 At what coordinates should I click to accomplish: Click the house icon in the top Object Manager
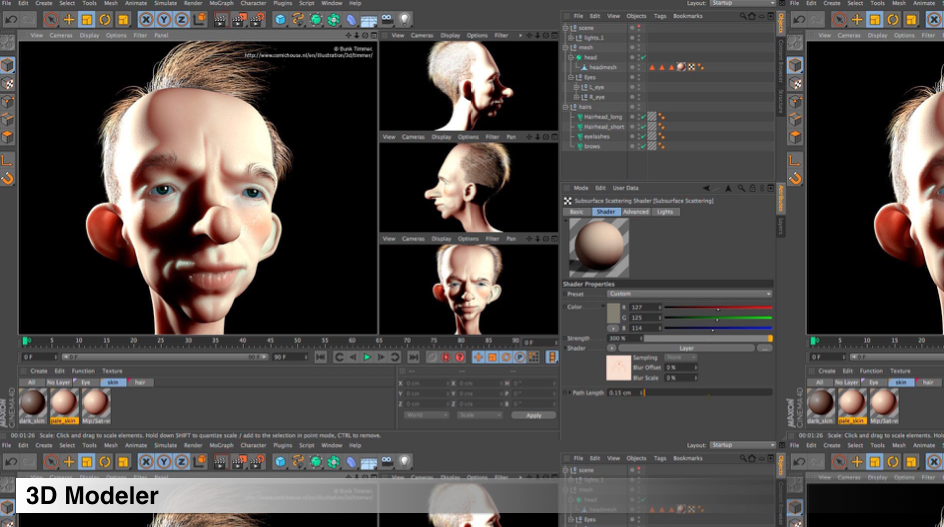pyautogui.click(x=753, y=16)
